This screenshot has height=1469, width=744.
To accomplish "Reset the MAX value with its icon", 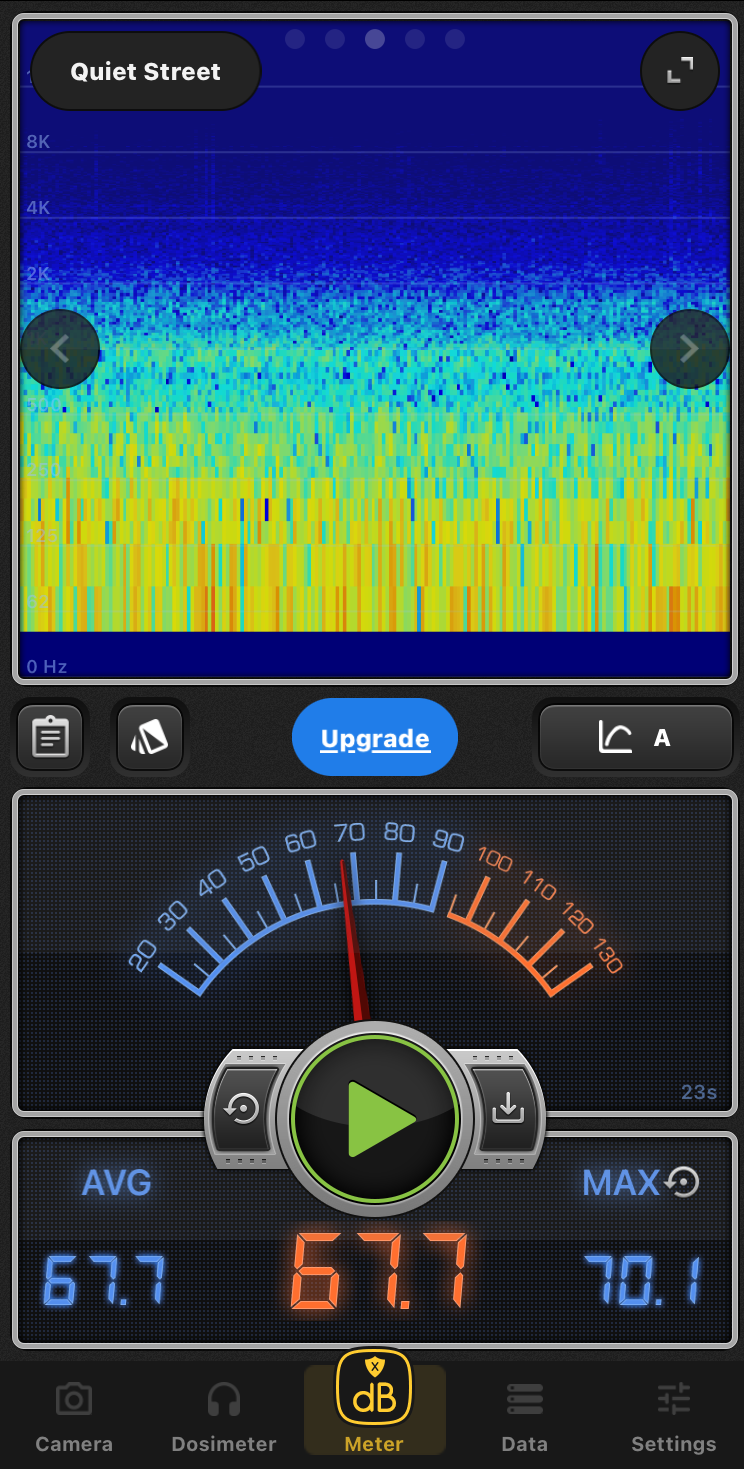I will 682,1182.
